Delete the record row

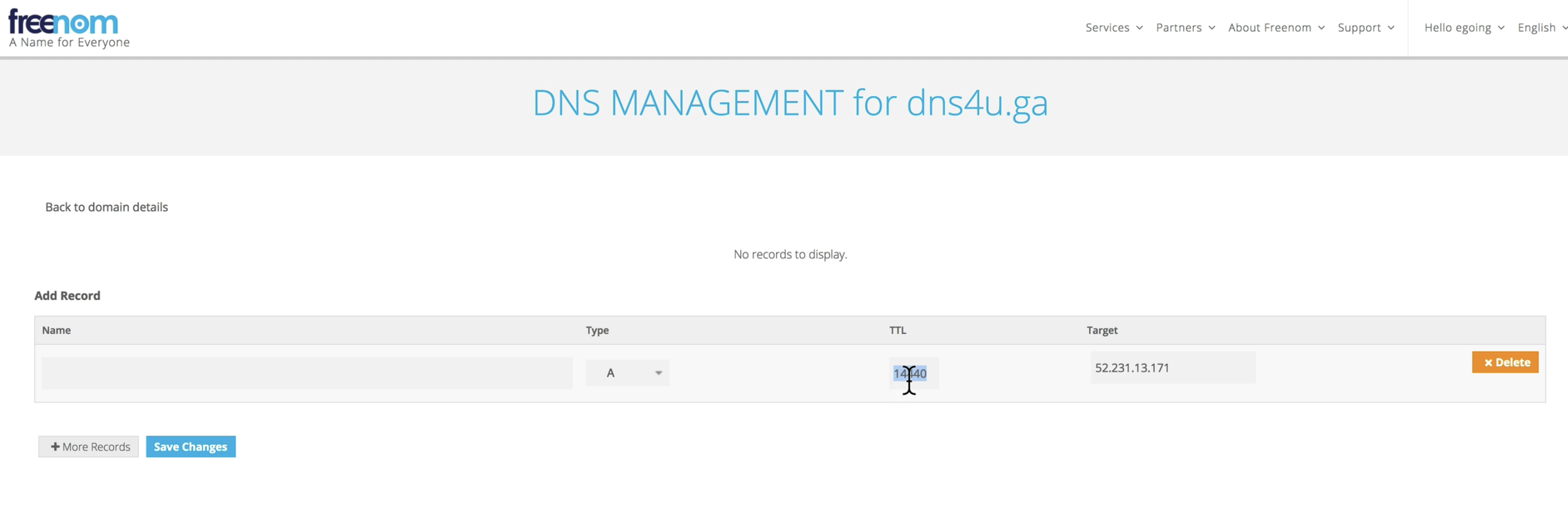click(x=1505, y=362)
